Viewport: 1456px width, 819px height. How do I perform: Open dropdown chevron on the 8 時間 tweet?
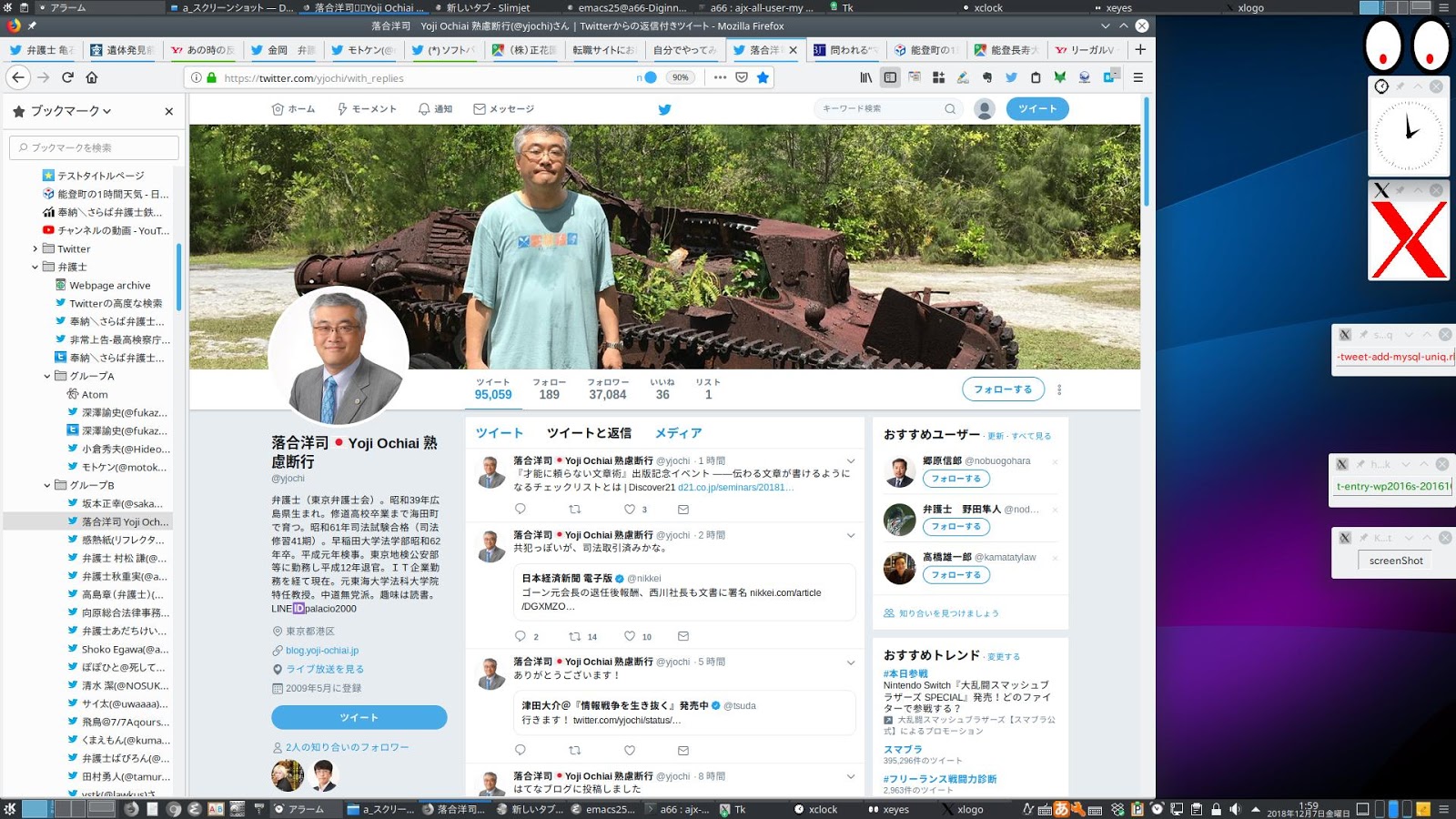point(851,776)
